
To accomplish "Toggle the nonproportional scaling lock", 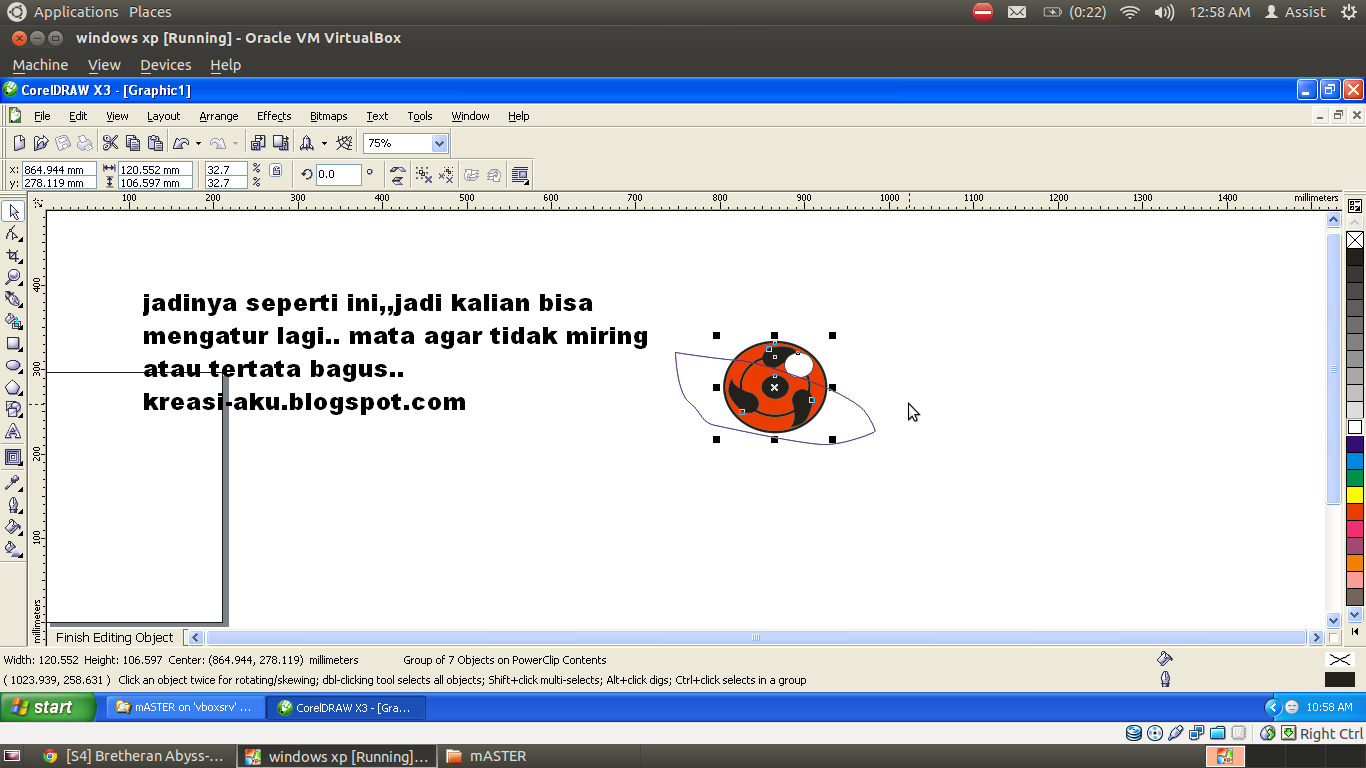I will 276,171.
